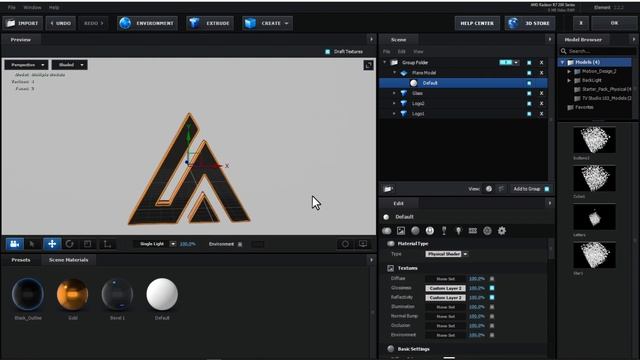Select the first model thumbnail in Model Browser
This screenshot has height=360, width=640.
click(594, 140)
